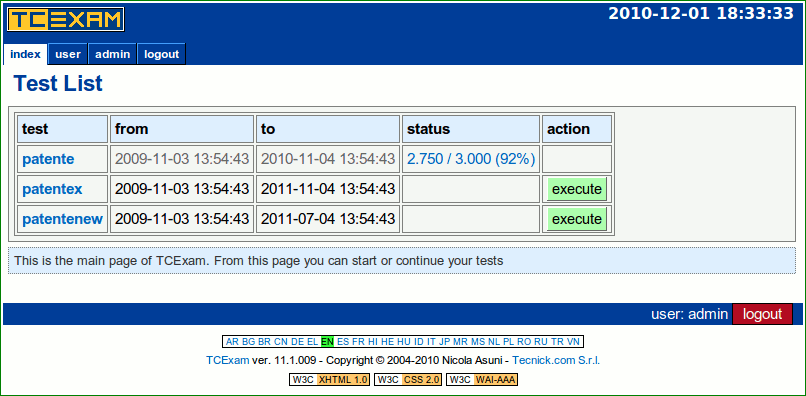806x396 pixels.
Task: Click the Test List heading
Action: point(58,84)
